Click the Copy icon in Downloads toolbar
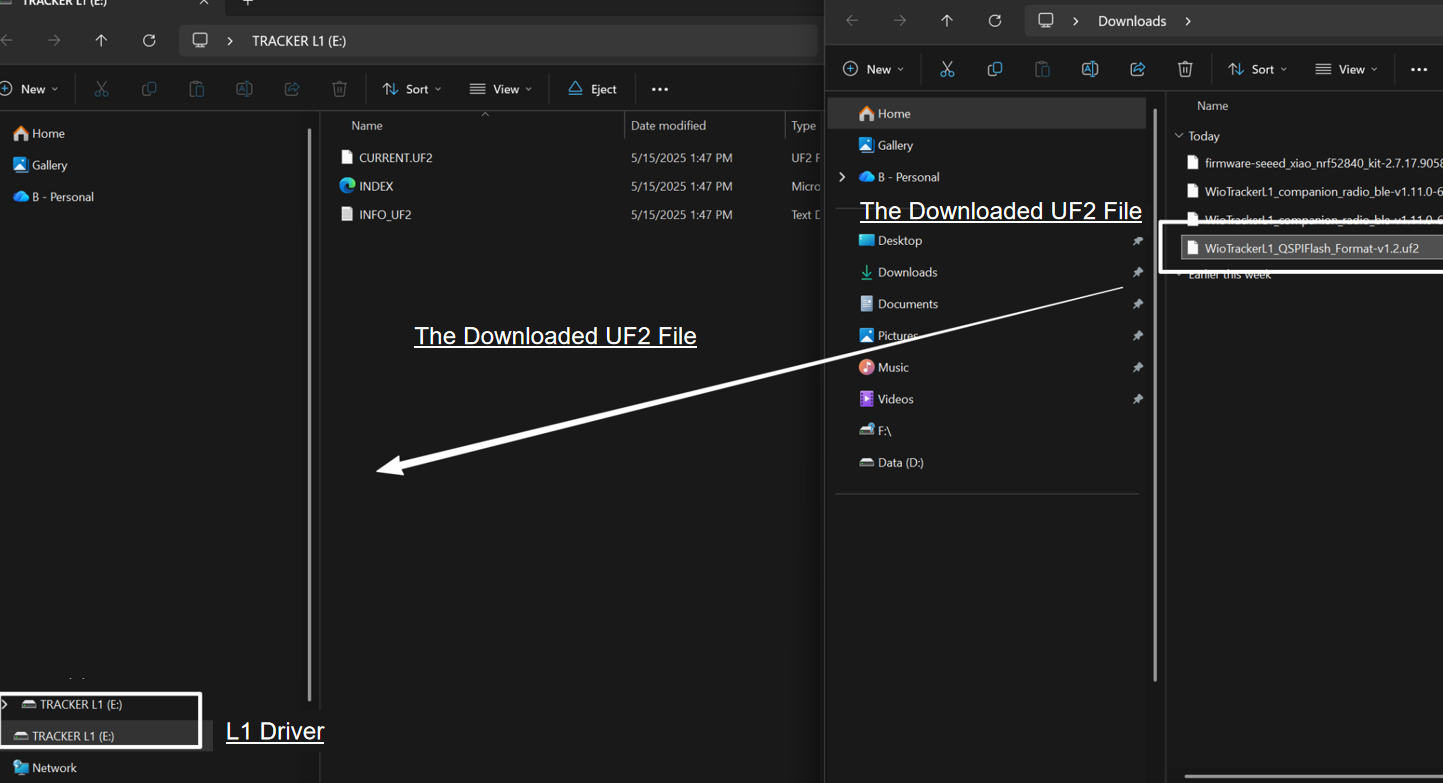The height and width of the screenshot is (783, 1443). [x=994, y=69]
